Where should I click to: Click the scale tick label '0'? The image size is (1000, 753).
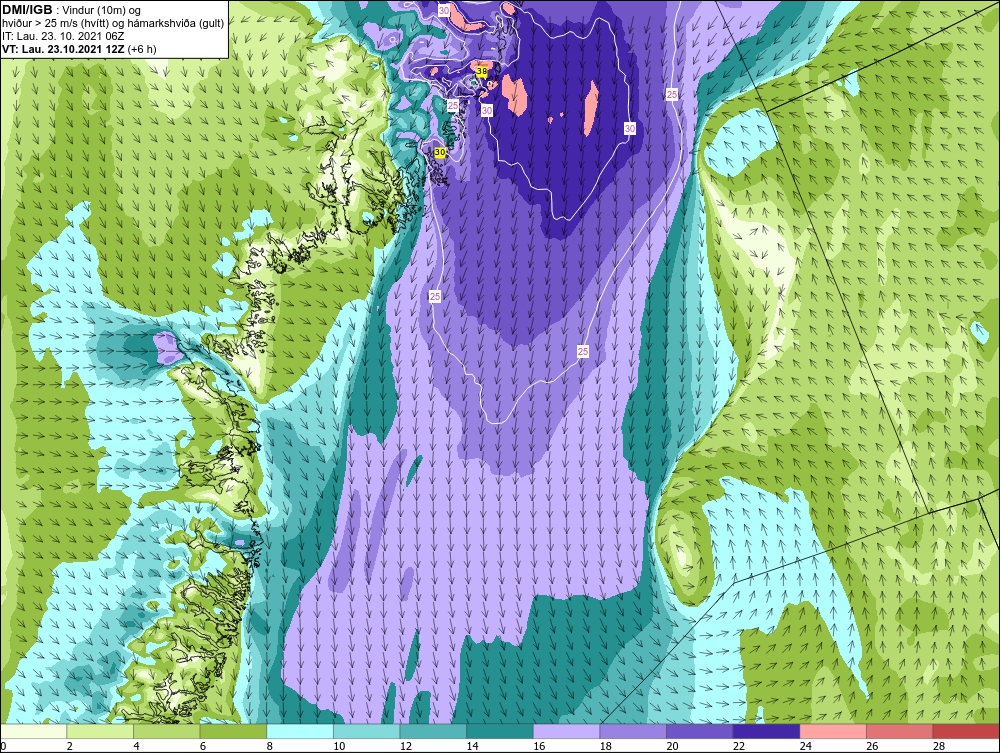coord(3,746)
